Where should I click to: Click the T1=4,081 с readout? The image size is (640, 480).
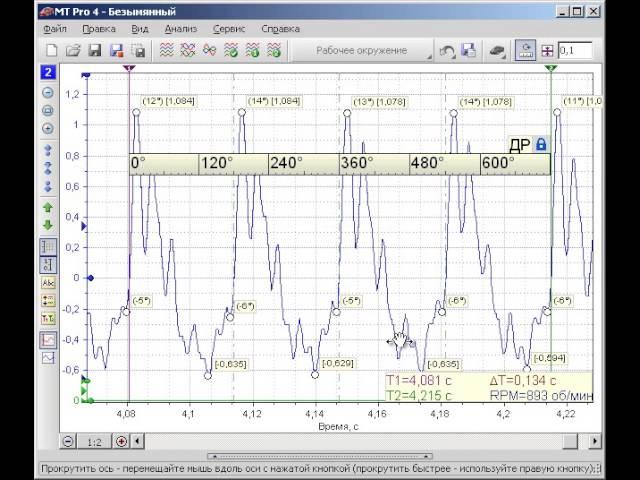tap(419, 380)
